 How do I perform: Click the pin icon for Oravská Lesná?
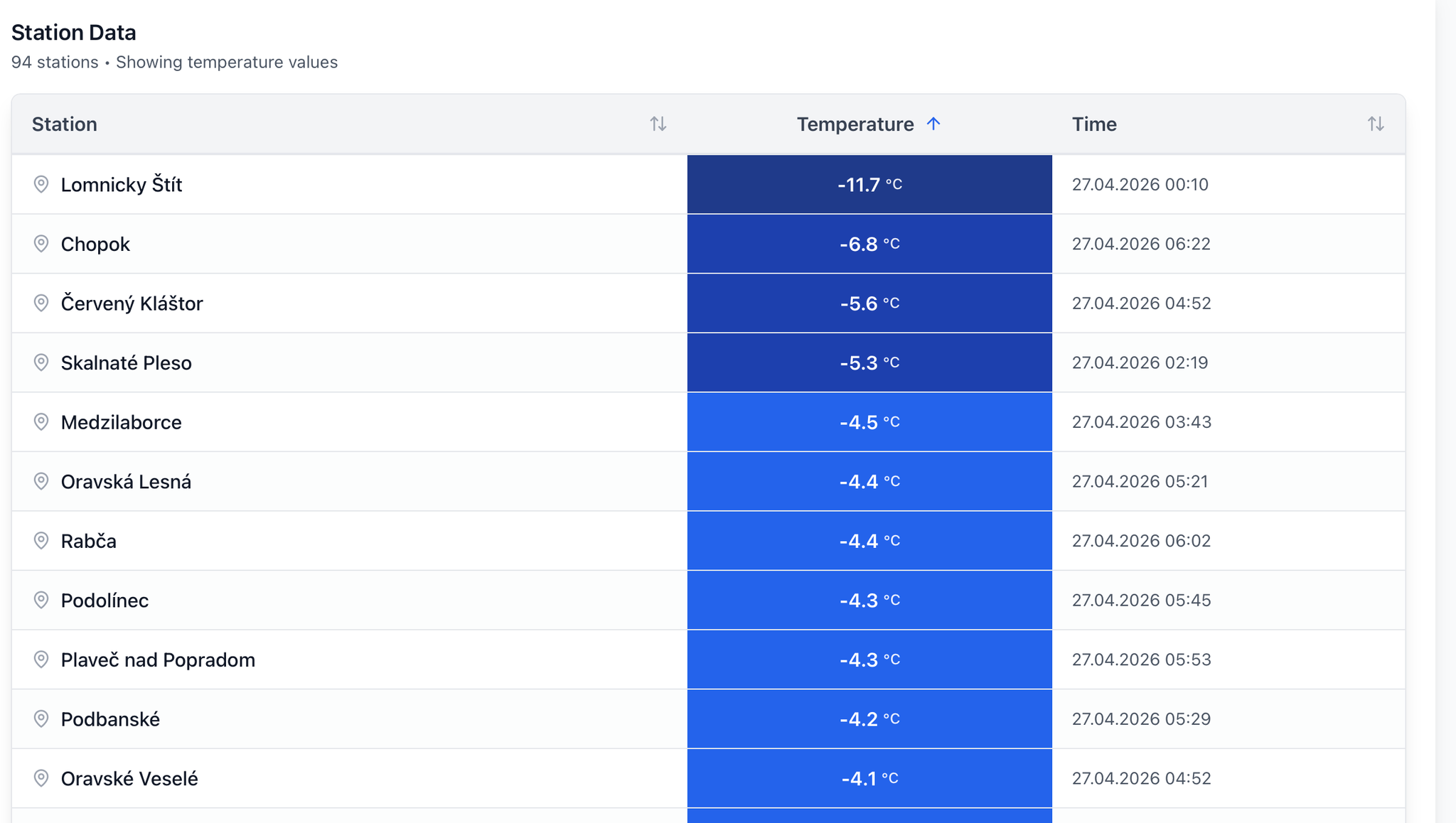click(41, 481)
